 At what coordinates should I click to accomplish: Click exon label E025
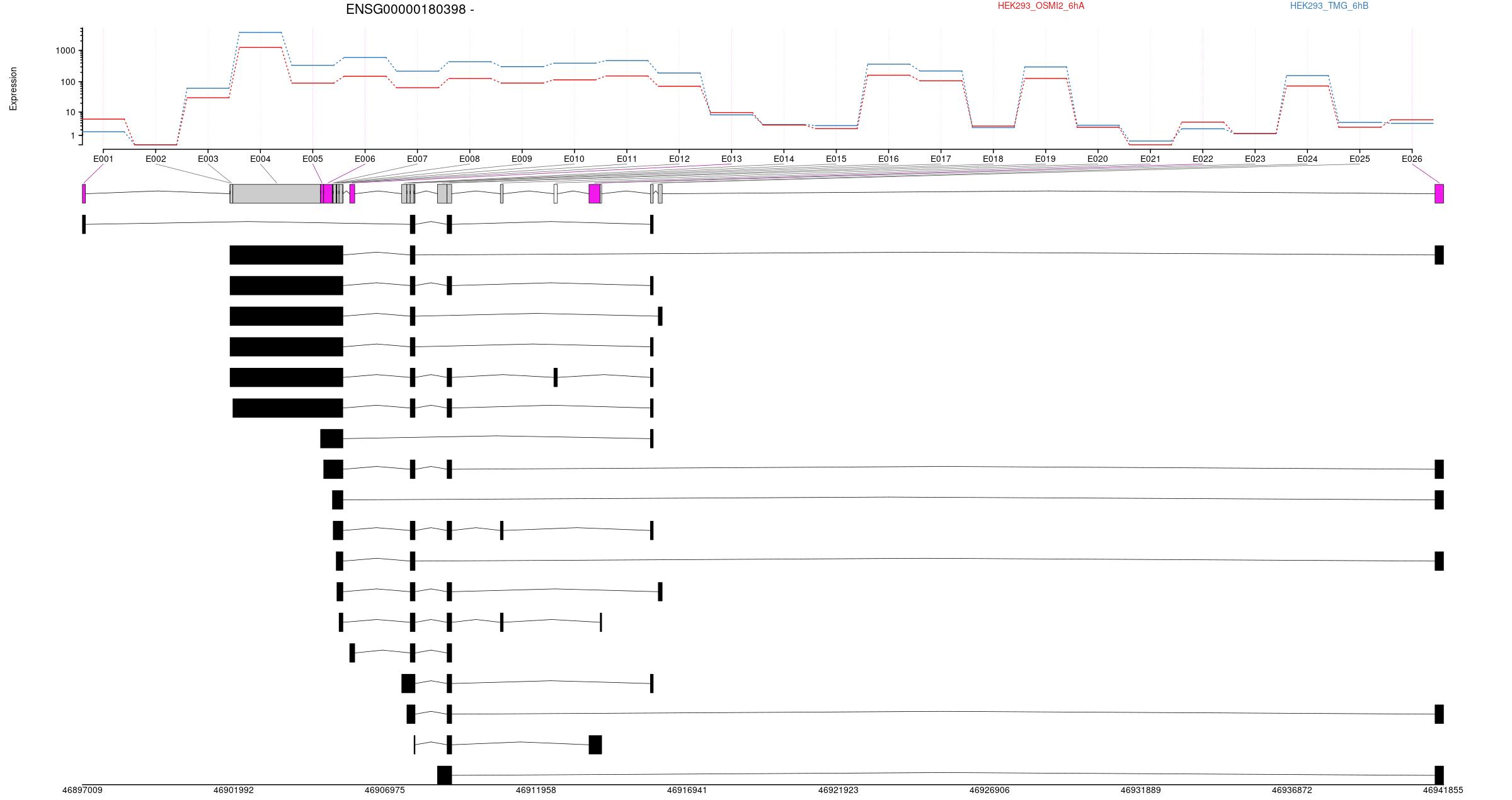pyautogui.click(x=1360, y=159)
